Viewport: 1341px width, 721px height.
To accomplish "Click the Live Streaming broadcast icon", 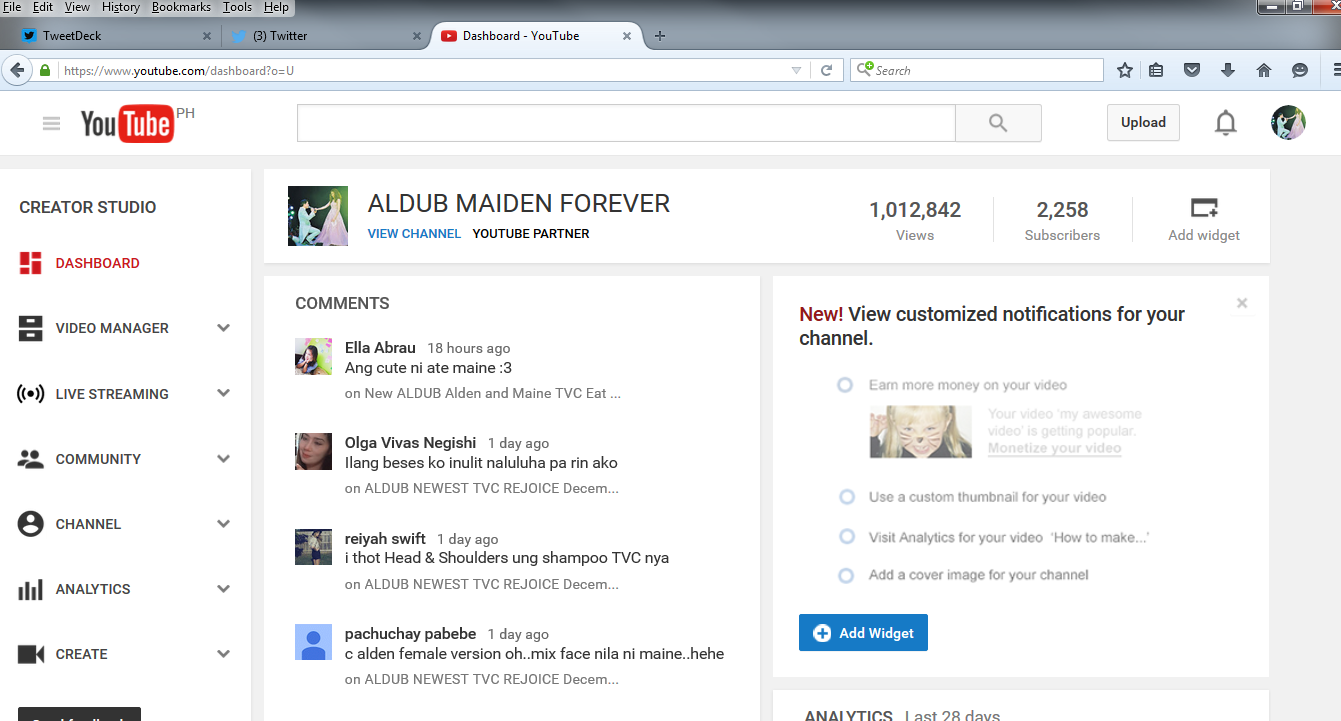I will (x=31, y=394).
